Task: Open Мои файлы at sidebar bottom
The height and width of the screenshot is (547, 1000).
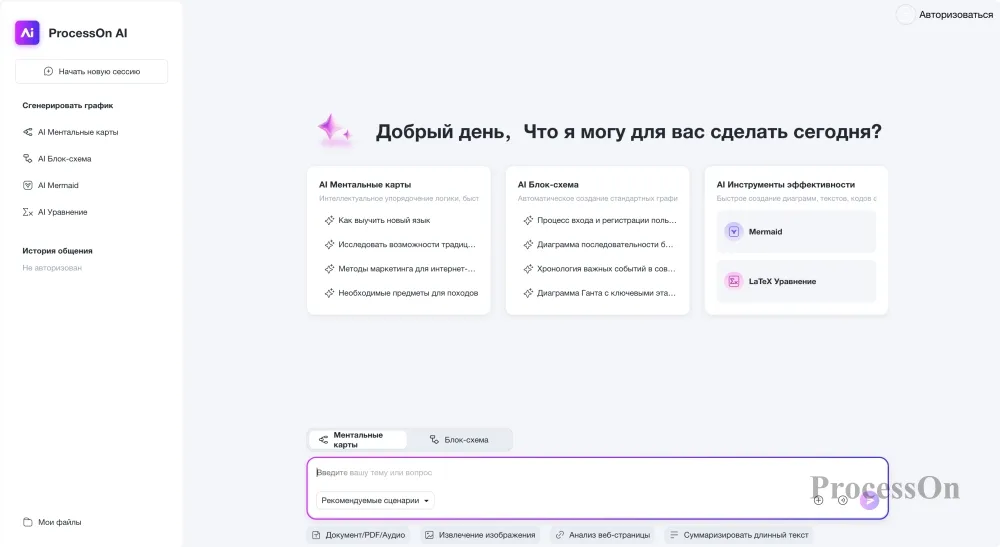Action: [52, 522]
